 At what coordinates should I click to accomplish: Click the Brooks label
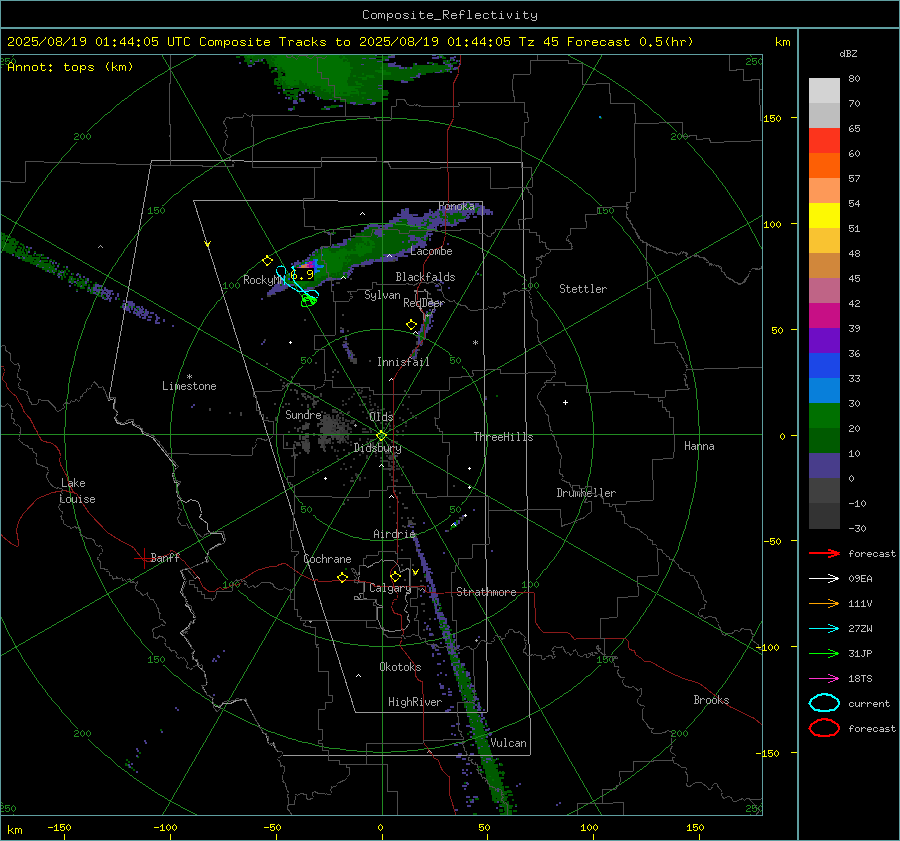pos(711,700)
